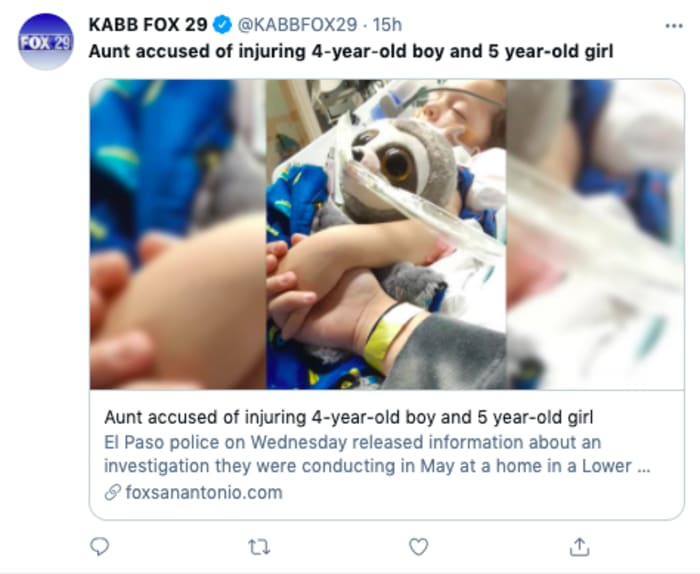Click the blue verified badge
The width and height of the screenshot is (700, 574).
point(222,25)
